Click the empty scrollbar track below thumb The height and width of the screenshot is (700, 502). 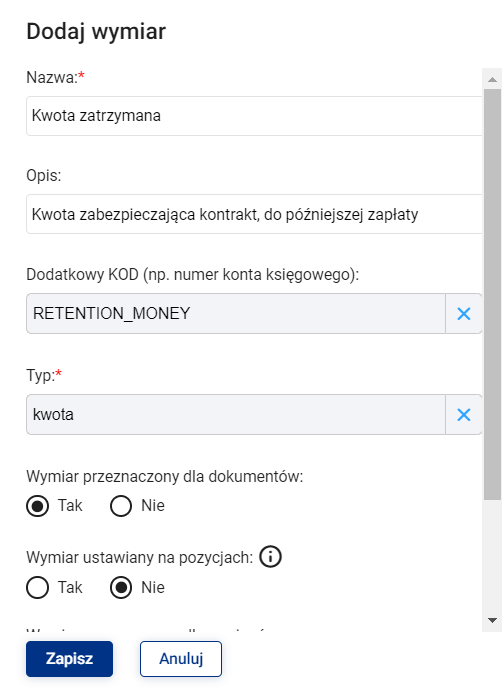pos(492,555)
